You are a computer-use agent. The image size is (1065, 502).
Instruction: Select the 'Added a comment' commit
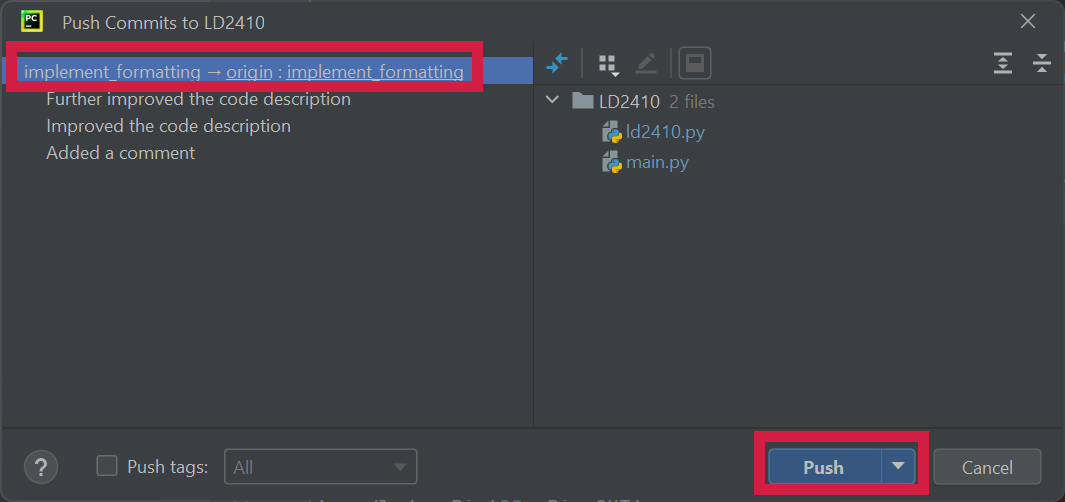(x=120, y=153)
